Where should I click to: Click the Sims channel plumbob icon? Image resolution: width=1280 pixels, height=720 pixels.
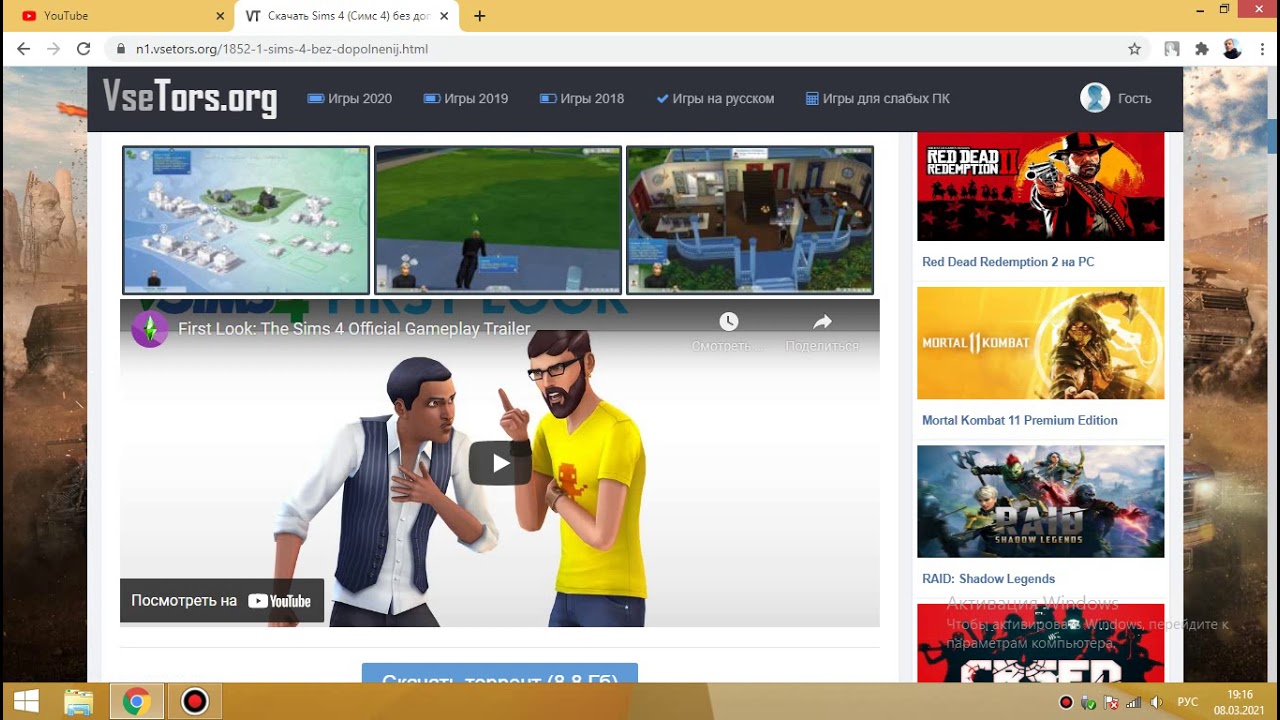pos(150,329)
